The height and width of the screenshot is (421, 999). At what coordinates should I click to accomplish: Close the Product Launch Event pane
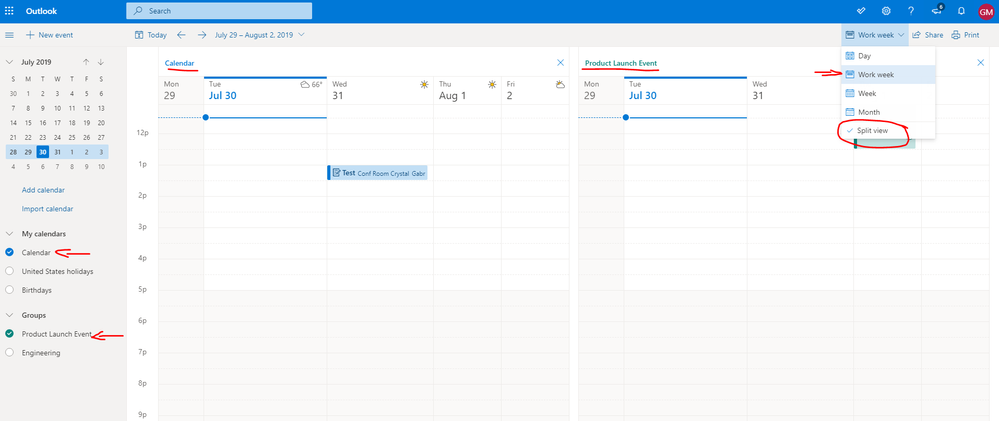coord(981,62)
